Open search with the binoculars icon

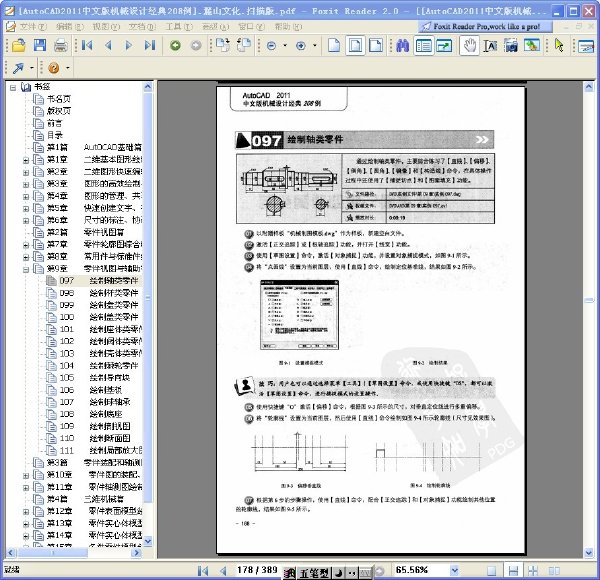click(403, 46)
